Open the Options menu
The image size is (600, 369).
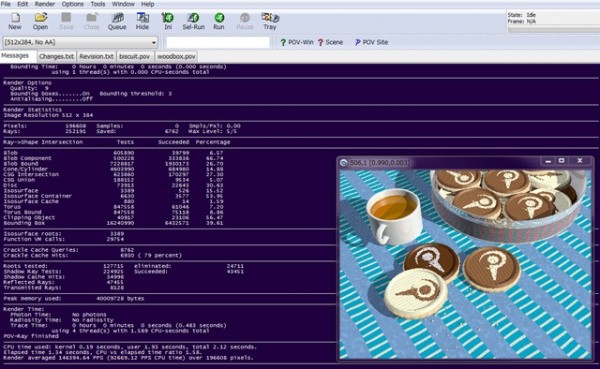73,4
